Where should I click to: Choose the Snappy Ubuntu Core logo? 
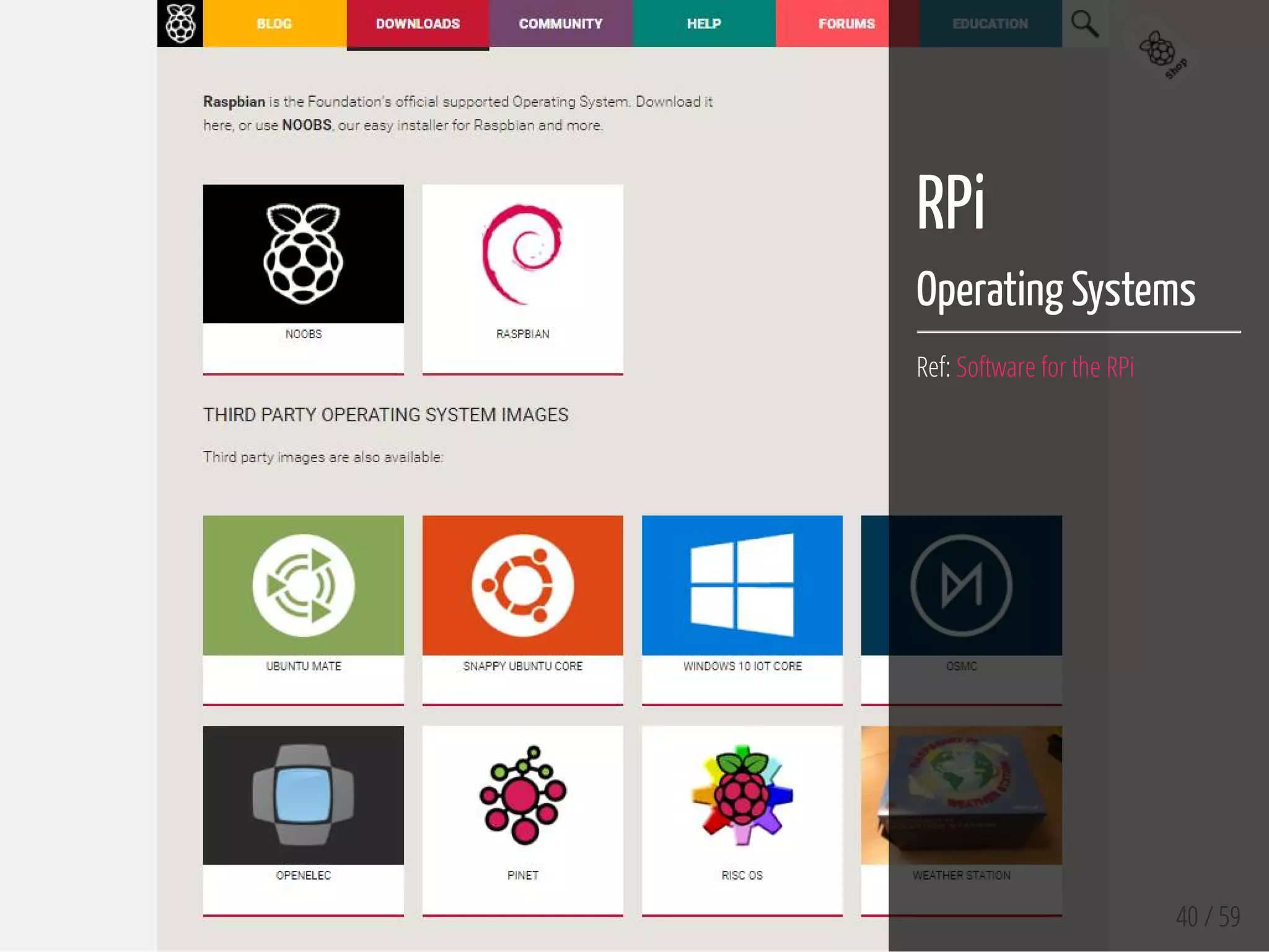tap(523, 585)
